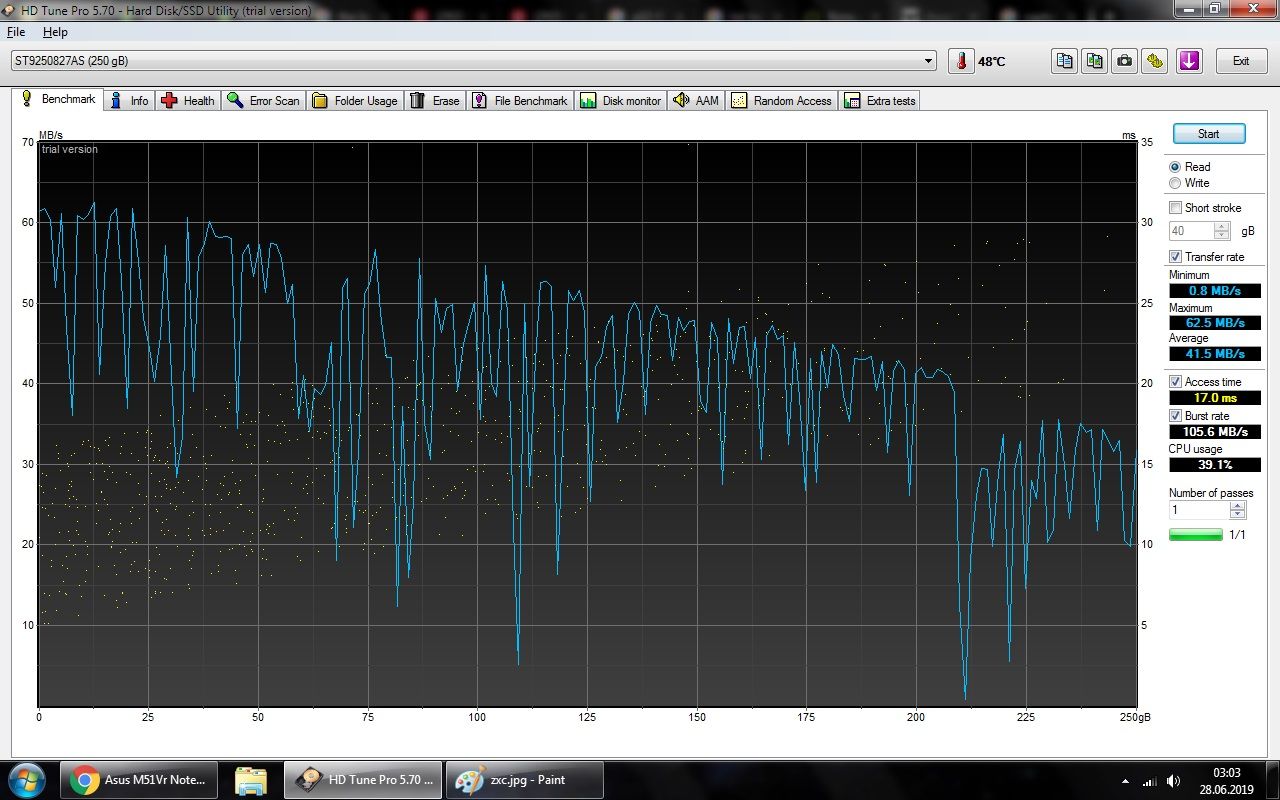Click the network signal tray icon

pyautogui.click(x=1150, y=781)
